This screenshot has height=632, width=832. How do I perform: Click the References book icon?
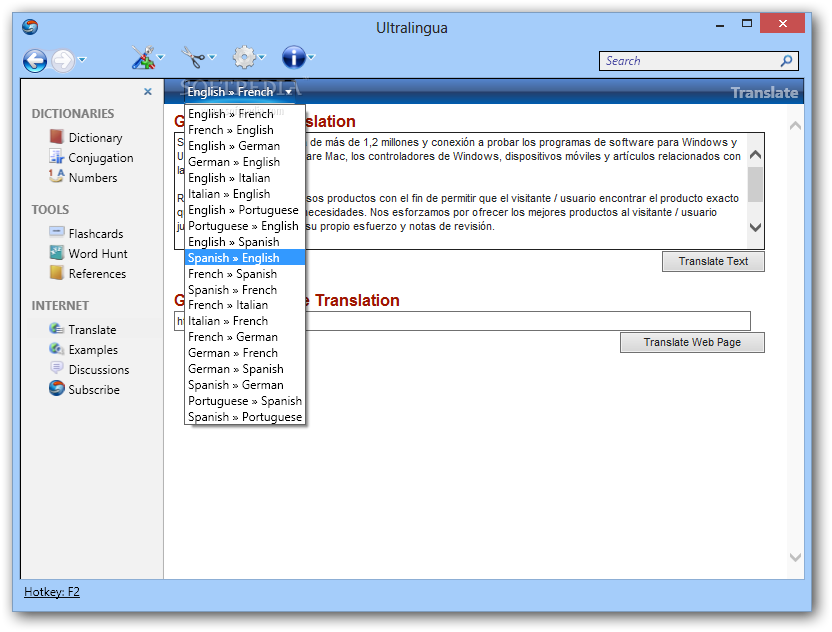click(56, 273)
